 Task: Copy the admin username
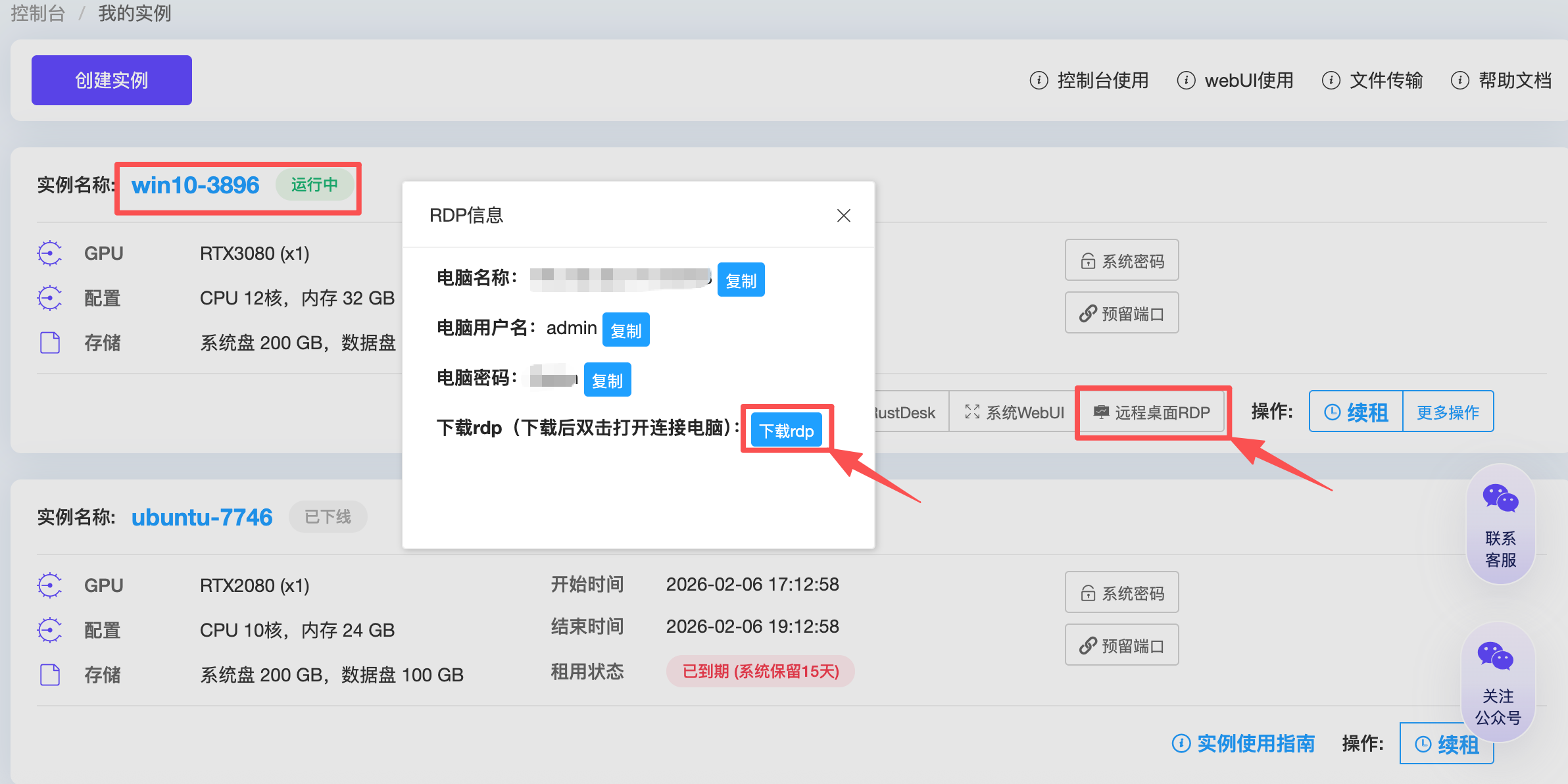pos(625,330)
